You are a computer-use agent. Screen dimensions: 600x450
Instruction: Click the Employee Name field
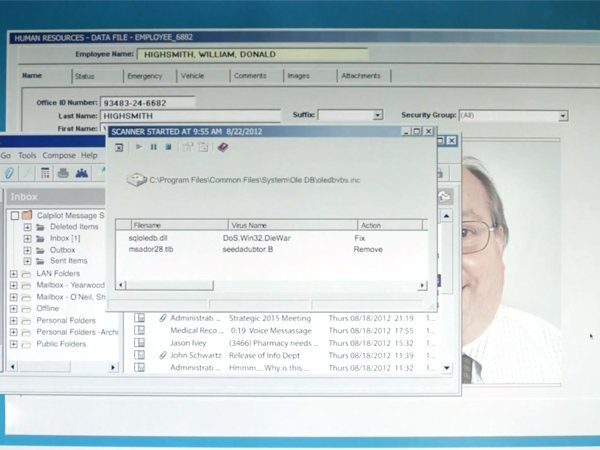click(253, 54)
